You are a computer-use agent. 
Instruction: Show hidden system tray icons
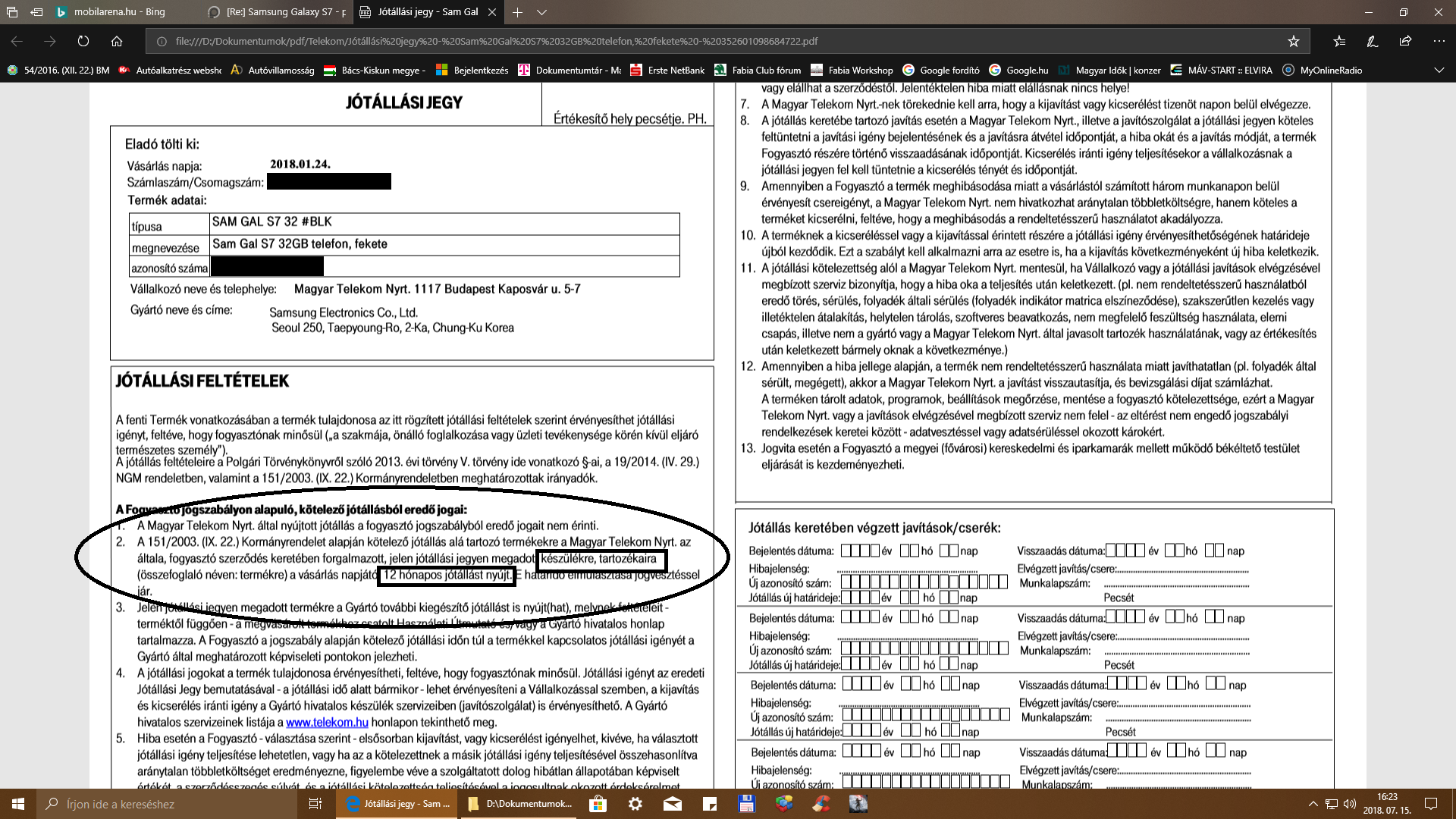point(1313,804)
